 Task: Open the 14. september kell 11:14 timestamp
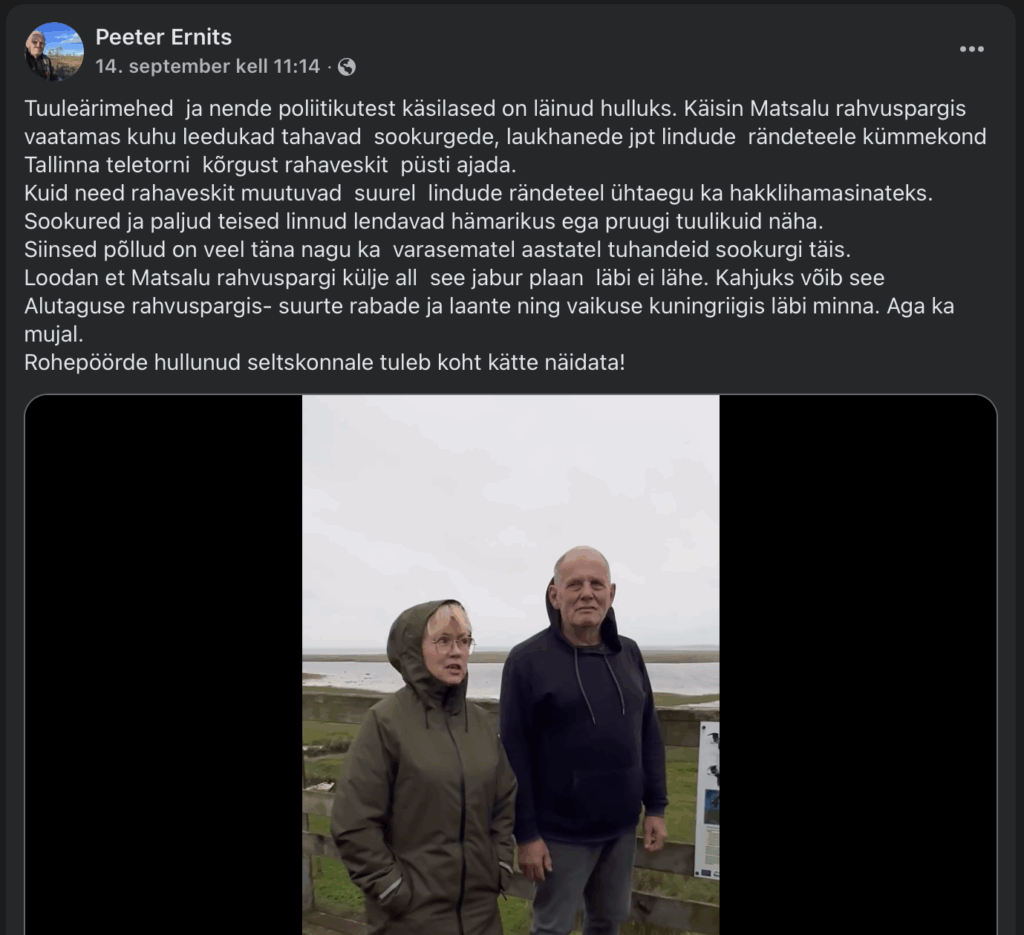click(208, 66)
